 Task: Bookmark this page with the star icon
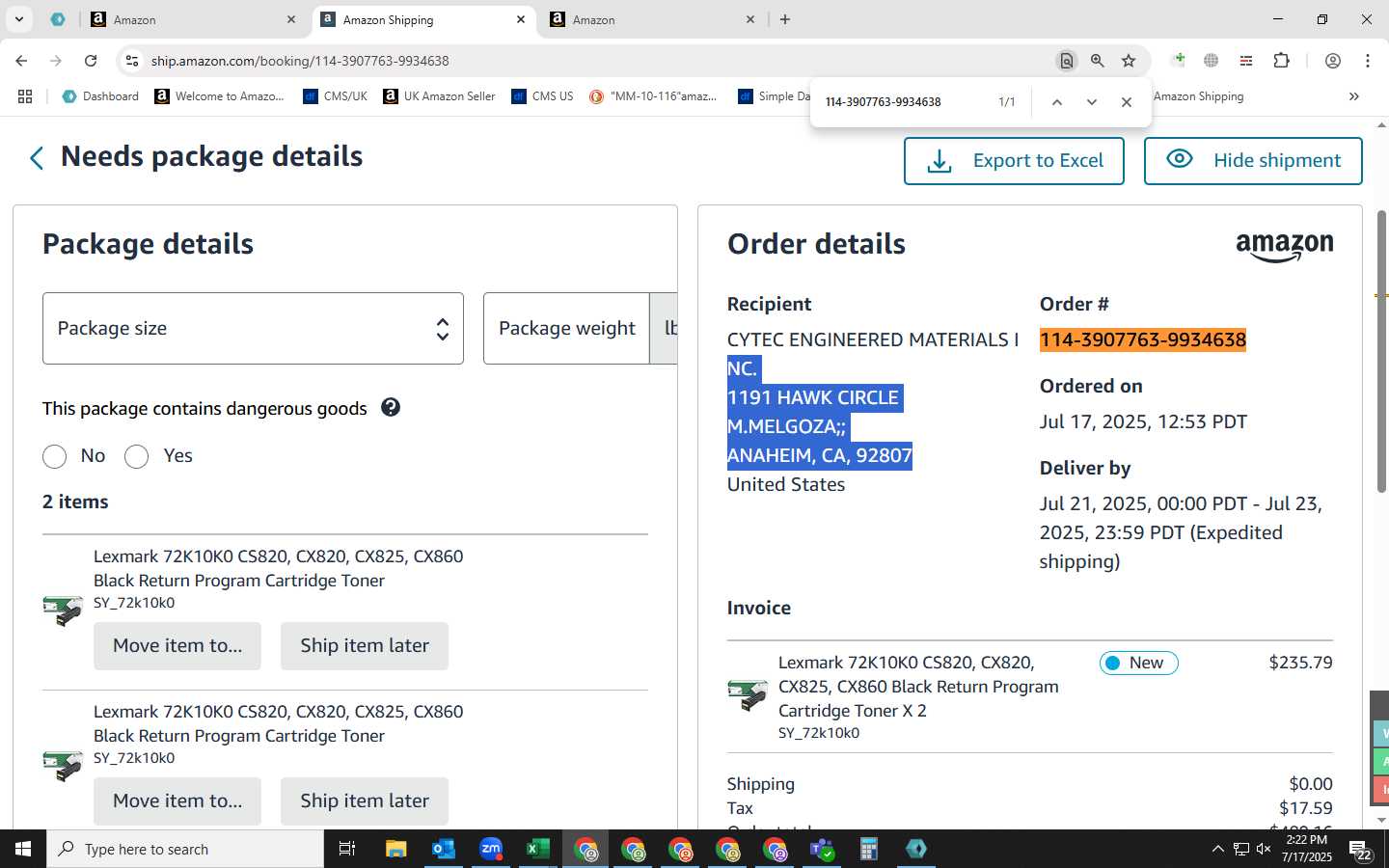click(1129, 61)
